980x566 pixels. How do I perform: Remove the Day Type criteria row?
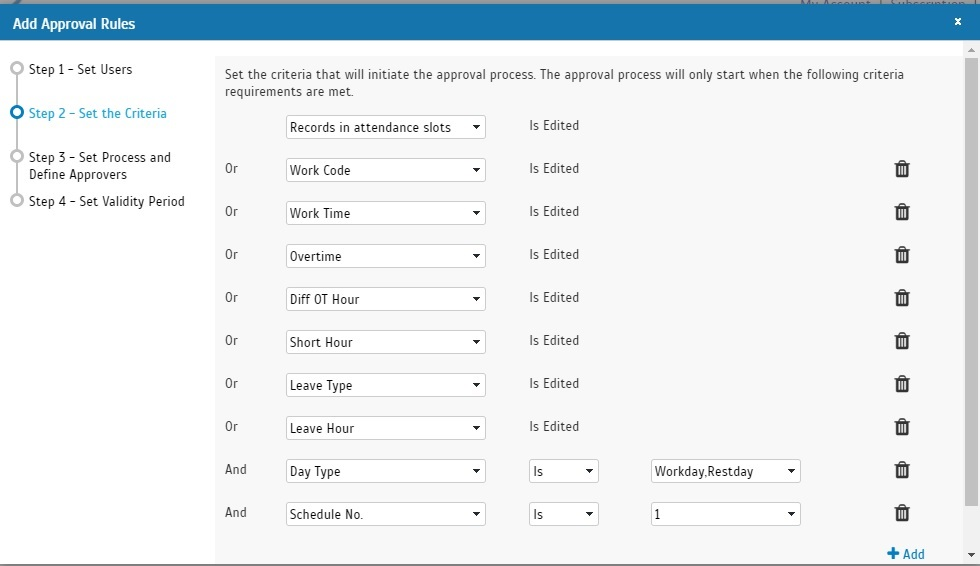coord(902,470)
